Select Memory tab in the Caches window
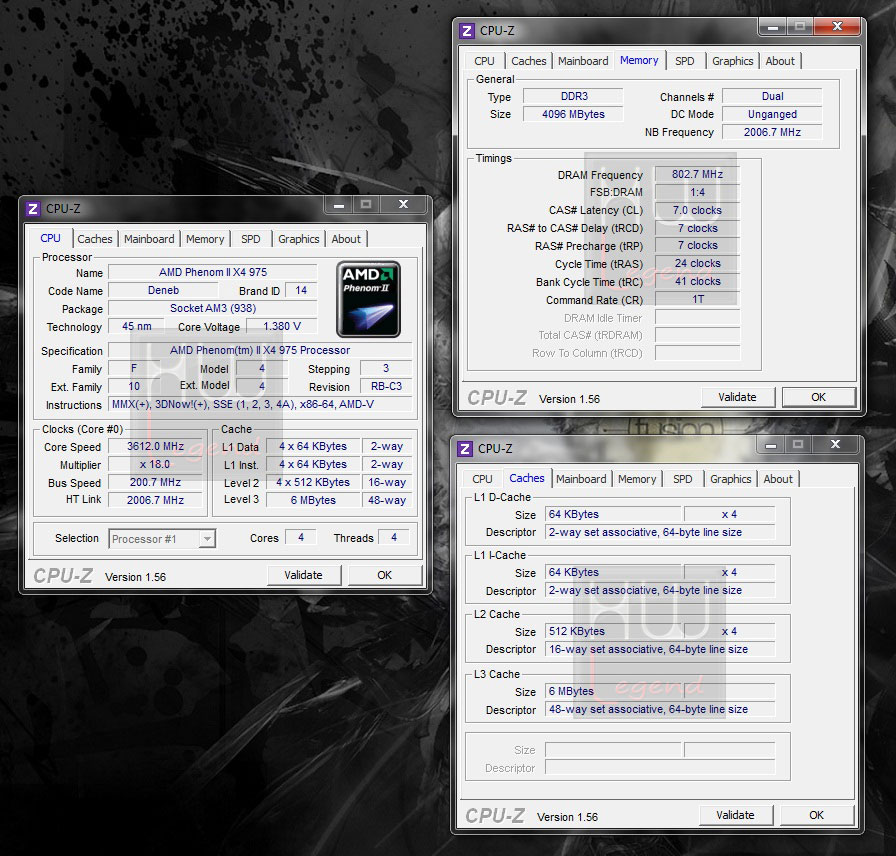This screenshot has height=856, width=896. click(x=637, y=479)
